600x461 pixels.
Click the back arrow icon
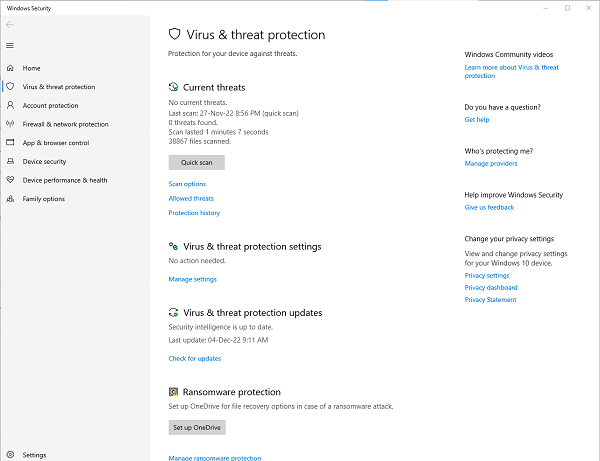tap(10, 25)
